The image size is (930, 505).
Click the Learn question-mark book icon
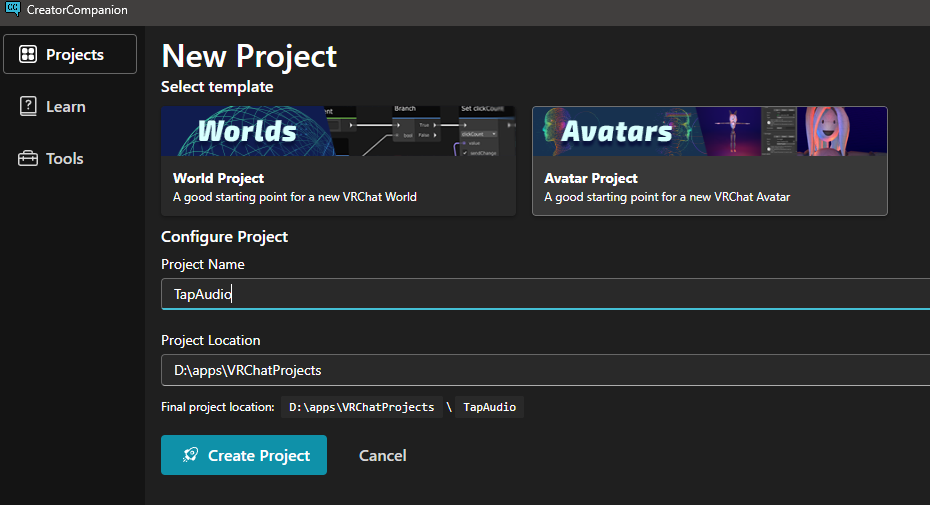(x=28, y=106)
